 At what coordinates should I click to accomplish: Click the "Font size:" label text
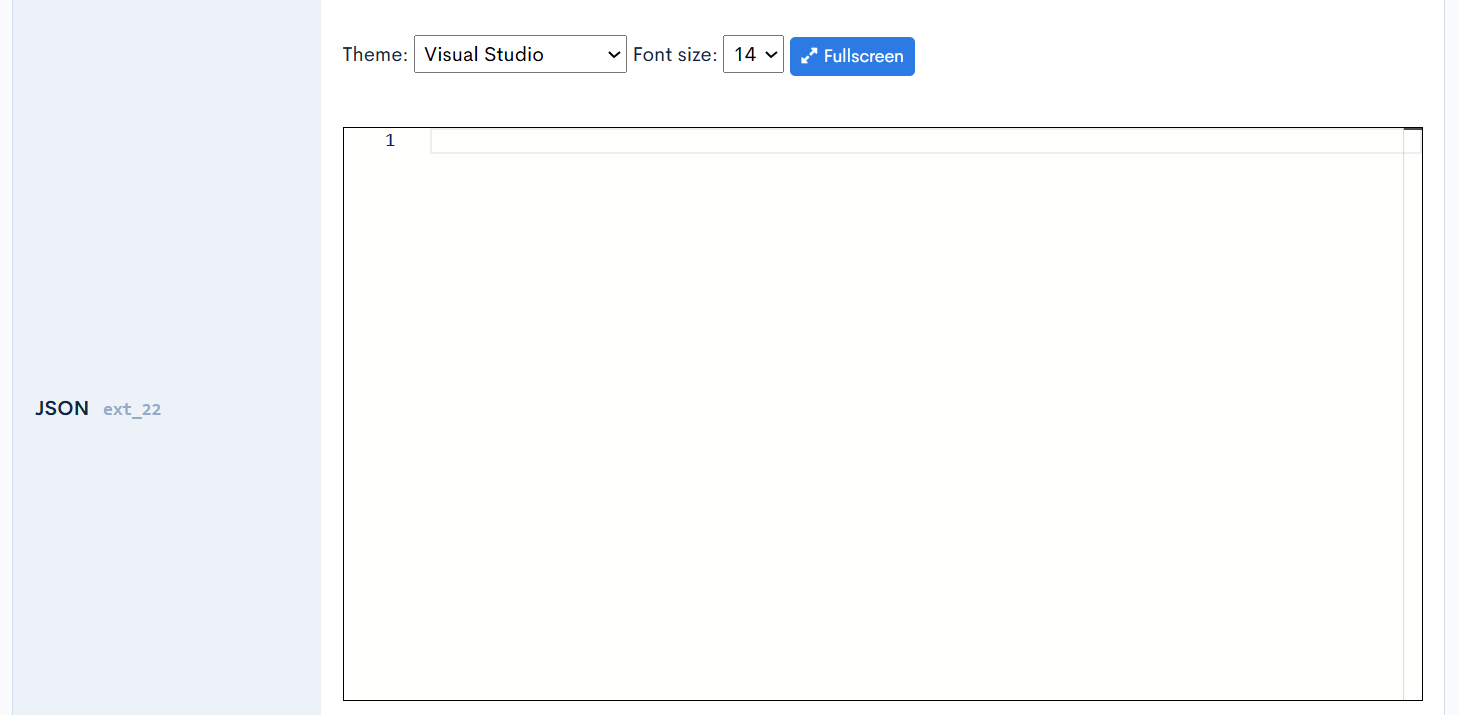[x=675, y=55]
